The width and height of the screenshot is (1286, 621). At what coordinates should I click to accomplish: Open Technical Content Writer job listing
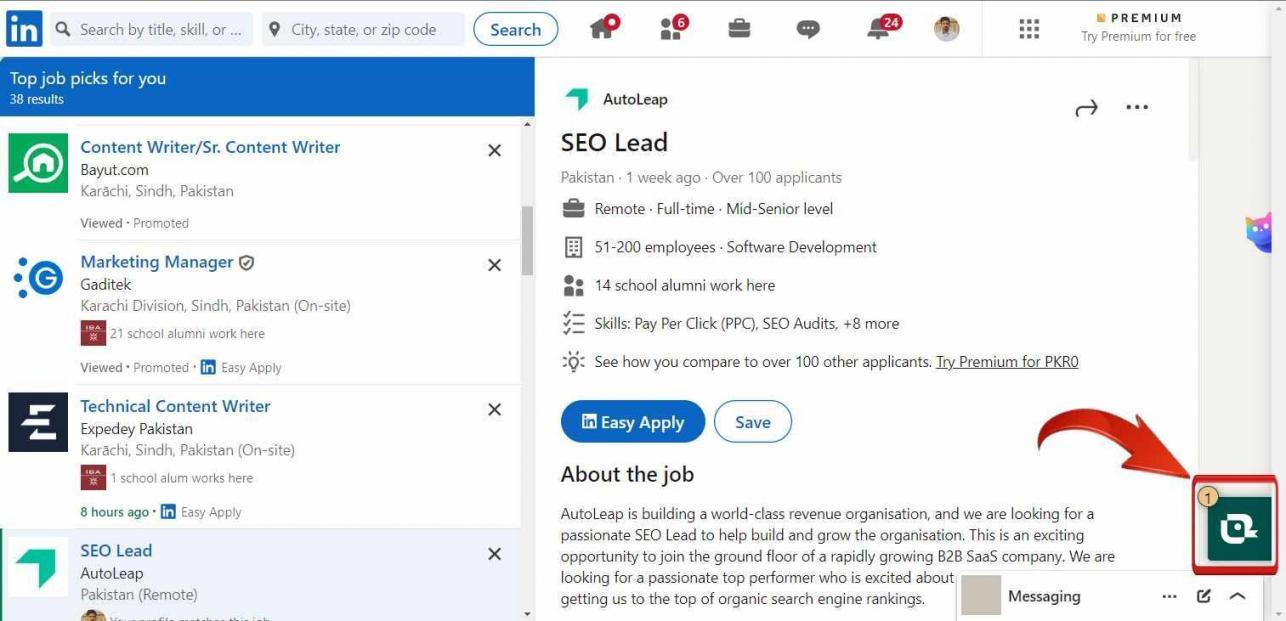coord(175,406)
